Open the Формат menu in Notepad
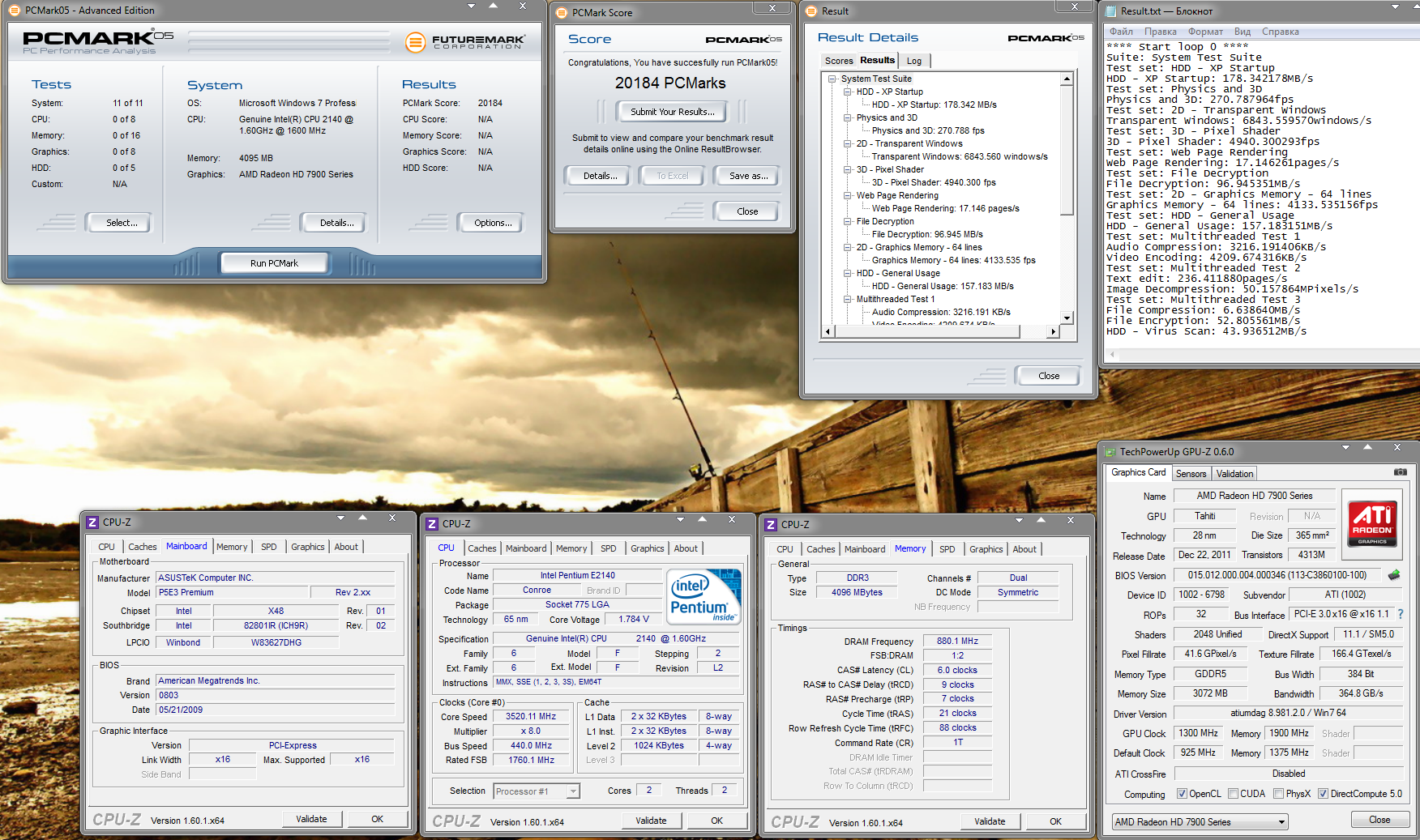 click(x=1205, y=32)
